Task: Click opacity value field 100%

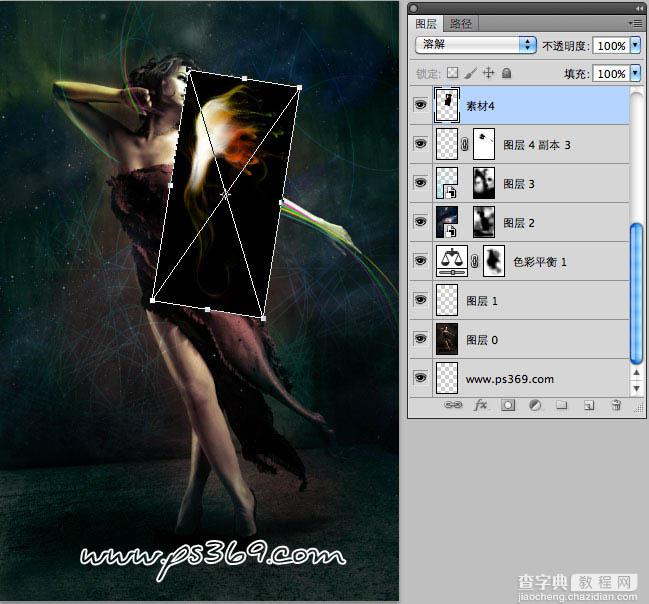Action: tap(611, 46)
